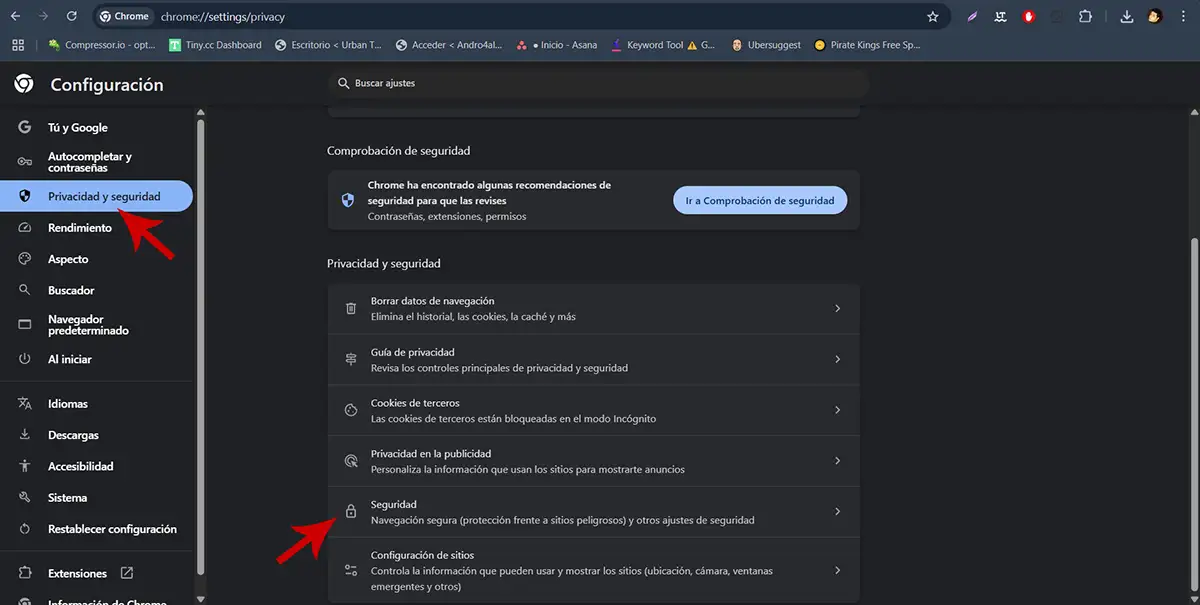This screenshot has height=605, width=1200.
Task: Open Configuración de sitios chevron
Action: (x=837, y=570)
